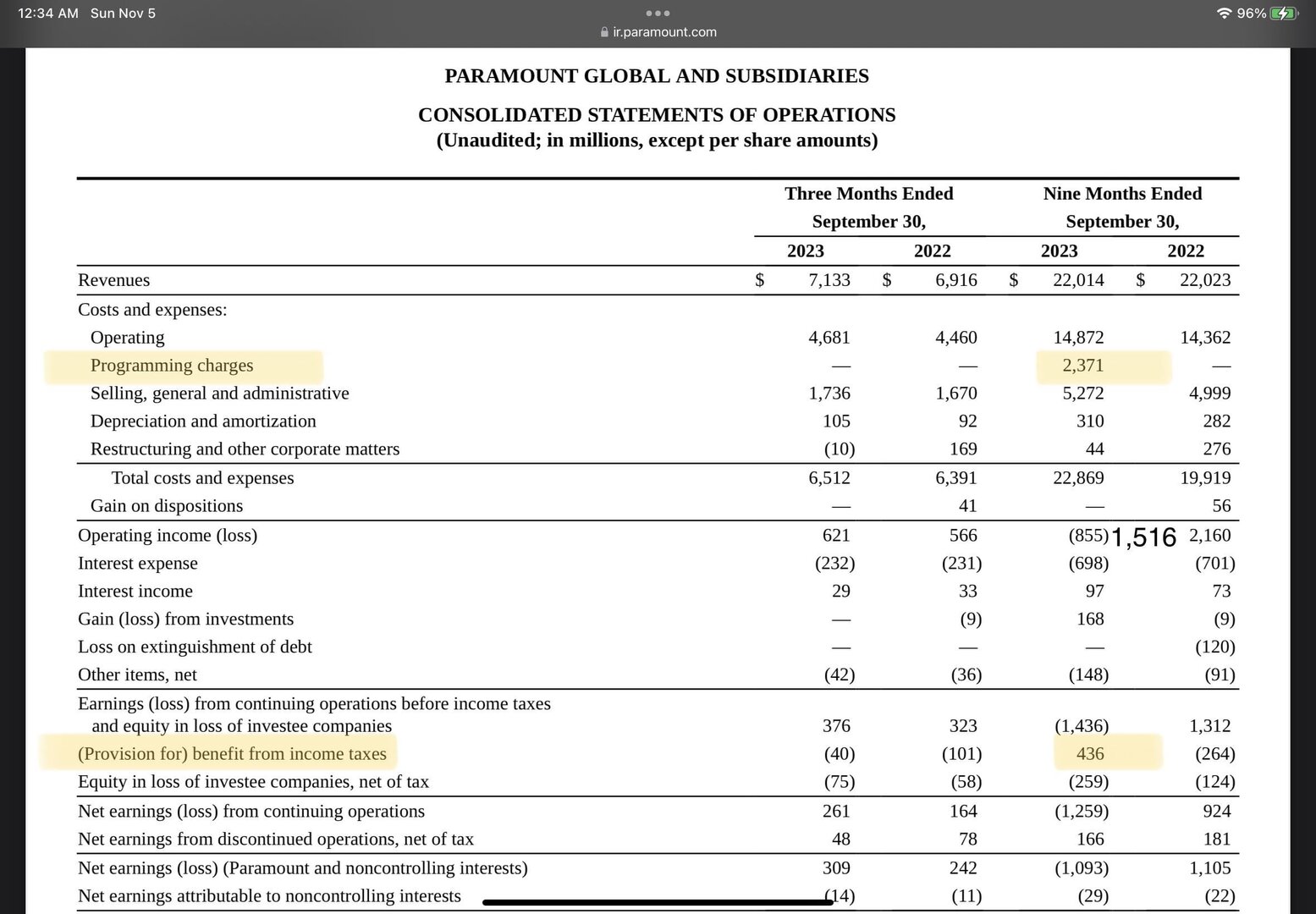Click the highlighted 2,371 programming charges value
The image size is (1316, 914).
point(1082,366)
